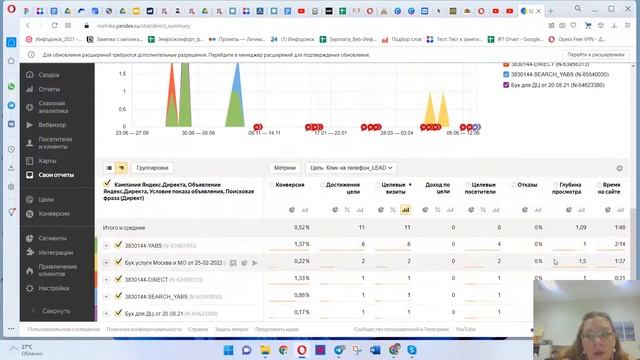Open the Цель: Клик на телефон_LEAD dropdown
640x360 pixels.
351,168
